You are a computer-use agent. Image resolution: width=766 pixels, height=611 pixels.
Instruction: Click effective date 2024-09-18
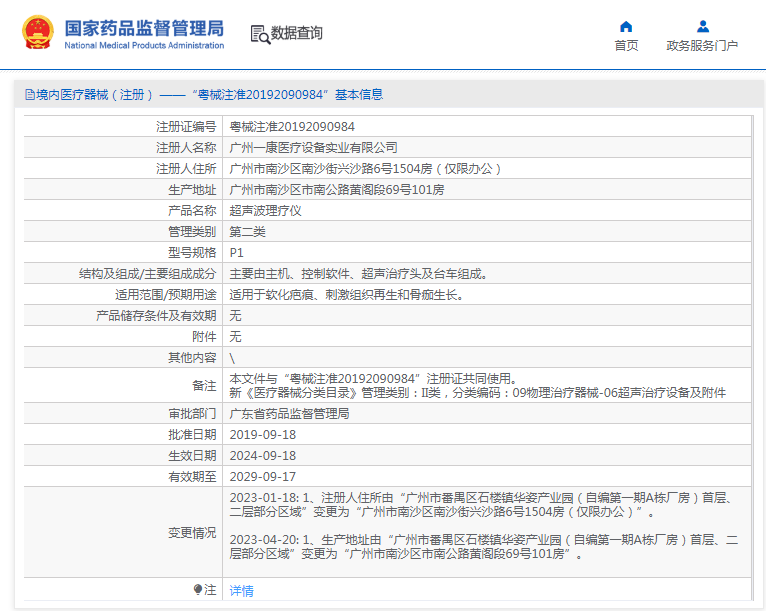pos(263,456)
